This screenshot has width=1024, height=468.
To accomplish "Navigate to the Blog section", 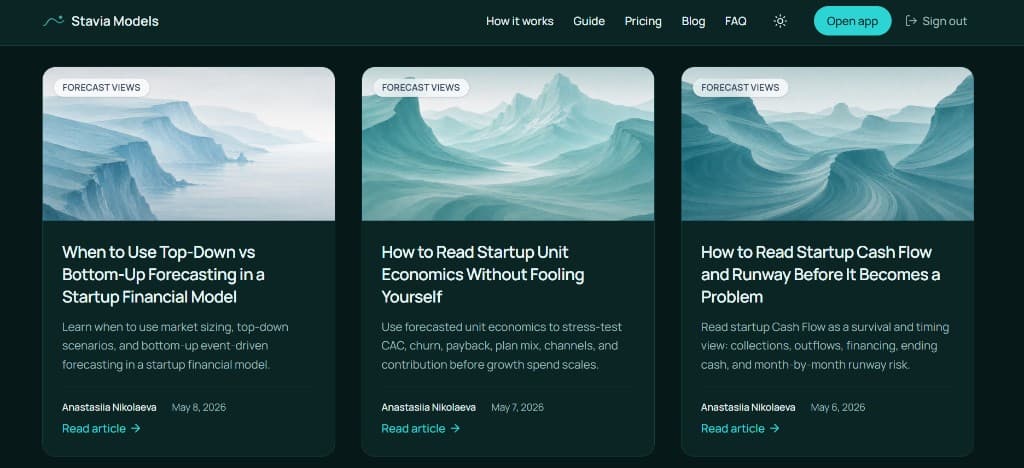I will tap(694, 21).
